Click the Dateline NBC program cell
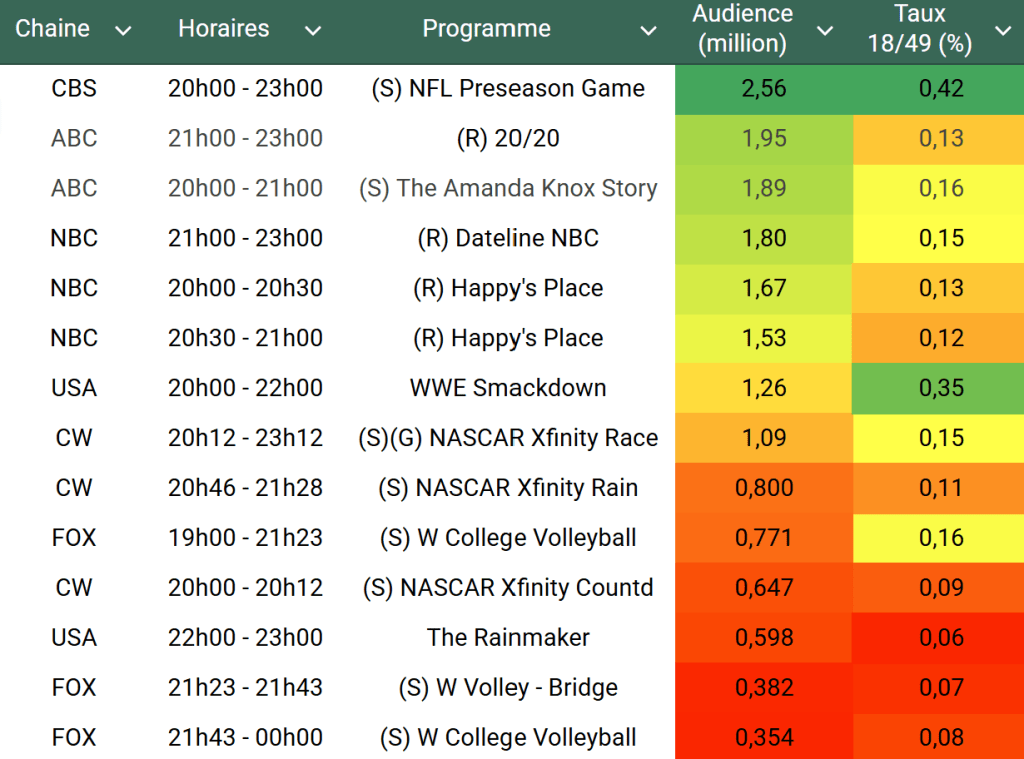The width and height of the screenshot is (1024, 759). (x=508, y=239)
